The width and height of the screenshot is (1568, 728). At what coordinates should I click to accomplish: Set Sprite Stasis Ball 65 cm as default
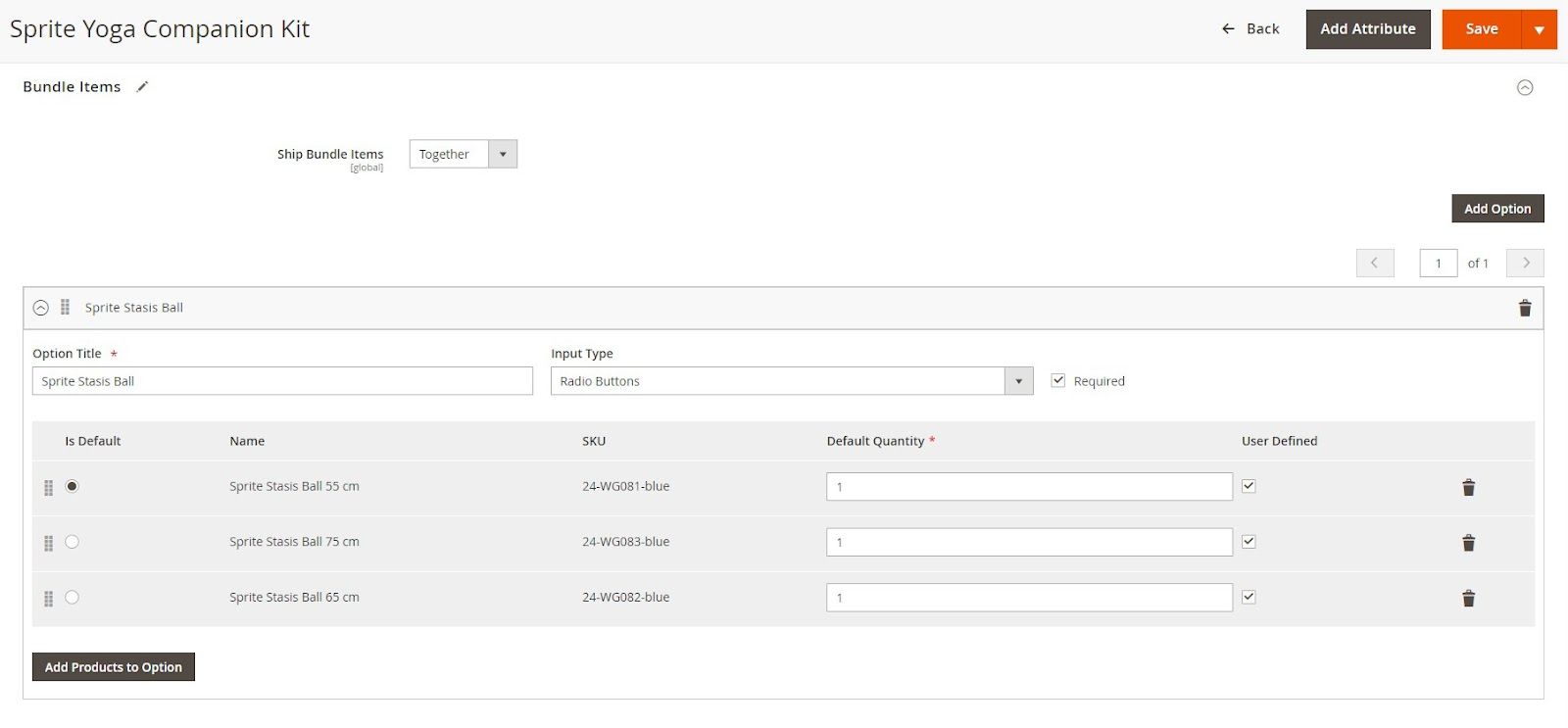[72, 598]
